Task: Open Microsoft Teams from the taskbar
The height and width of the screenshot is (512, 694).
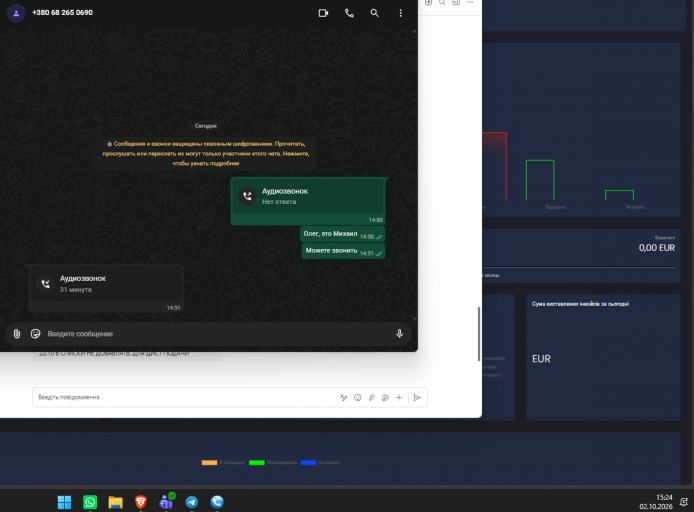Action: click(166, 501)
